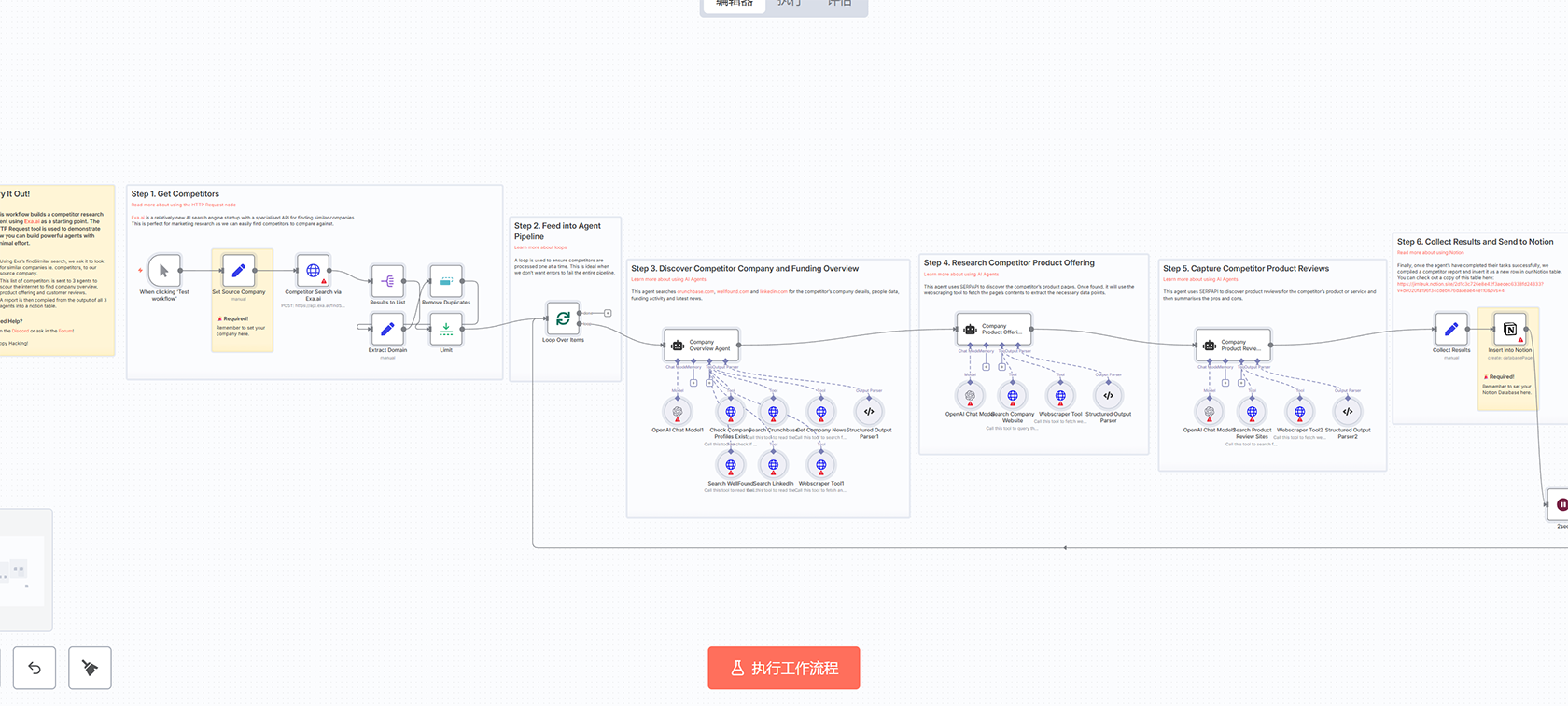The height and width of the screenshot is (706, 1568).
Task: Click the plus on Loop Over Items done output
Action: [608, 313]
